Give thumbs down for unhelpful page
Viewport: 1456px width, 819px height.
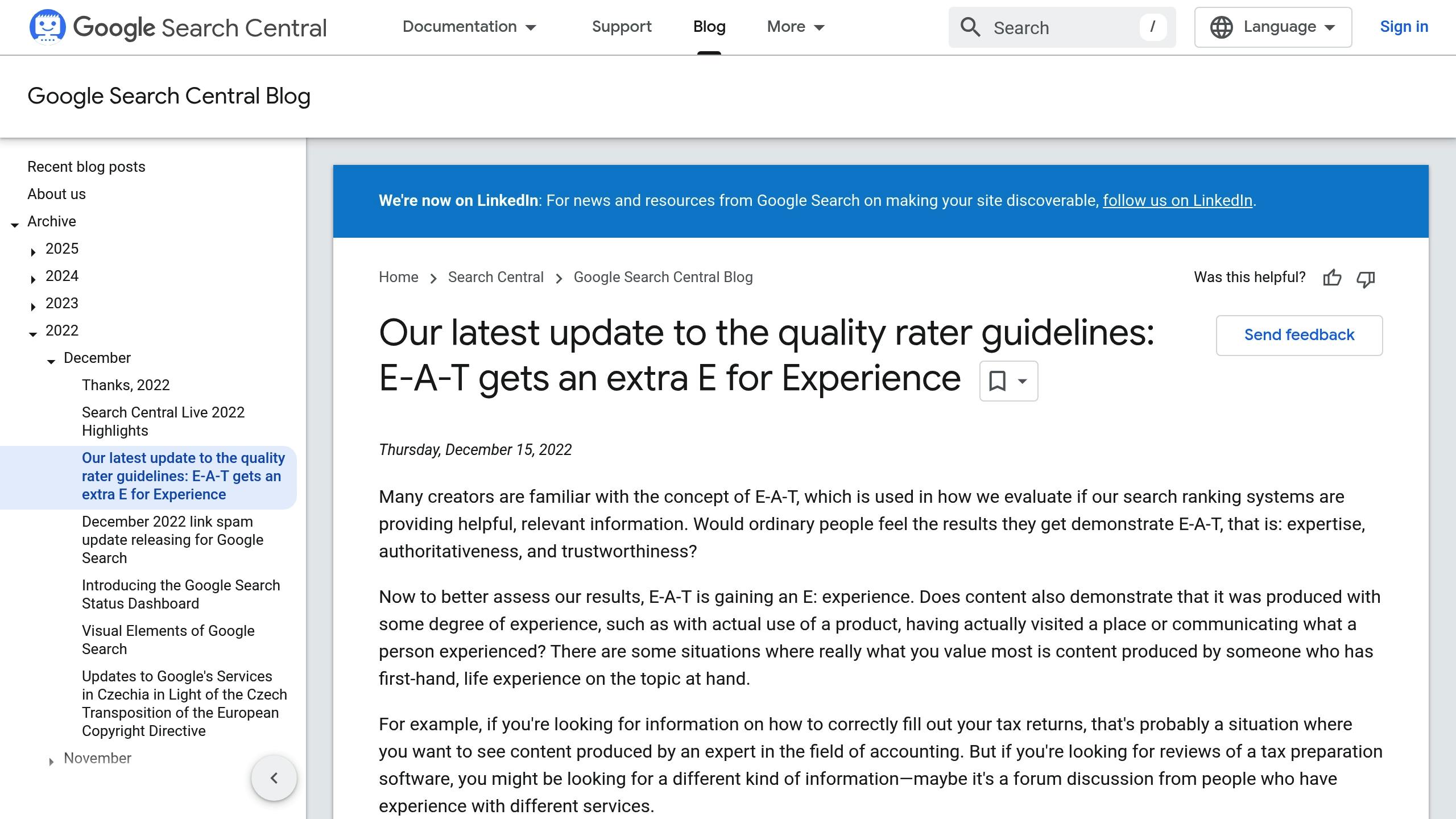pos(1366,278)
